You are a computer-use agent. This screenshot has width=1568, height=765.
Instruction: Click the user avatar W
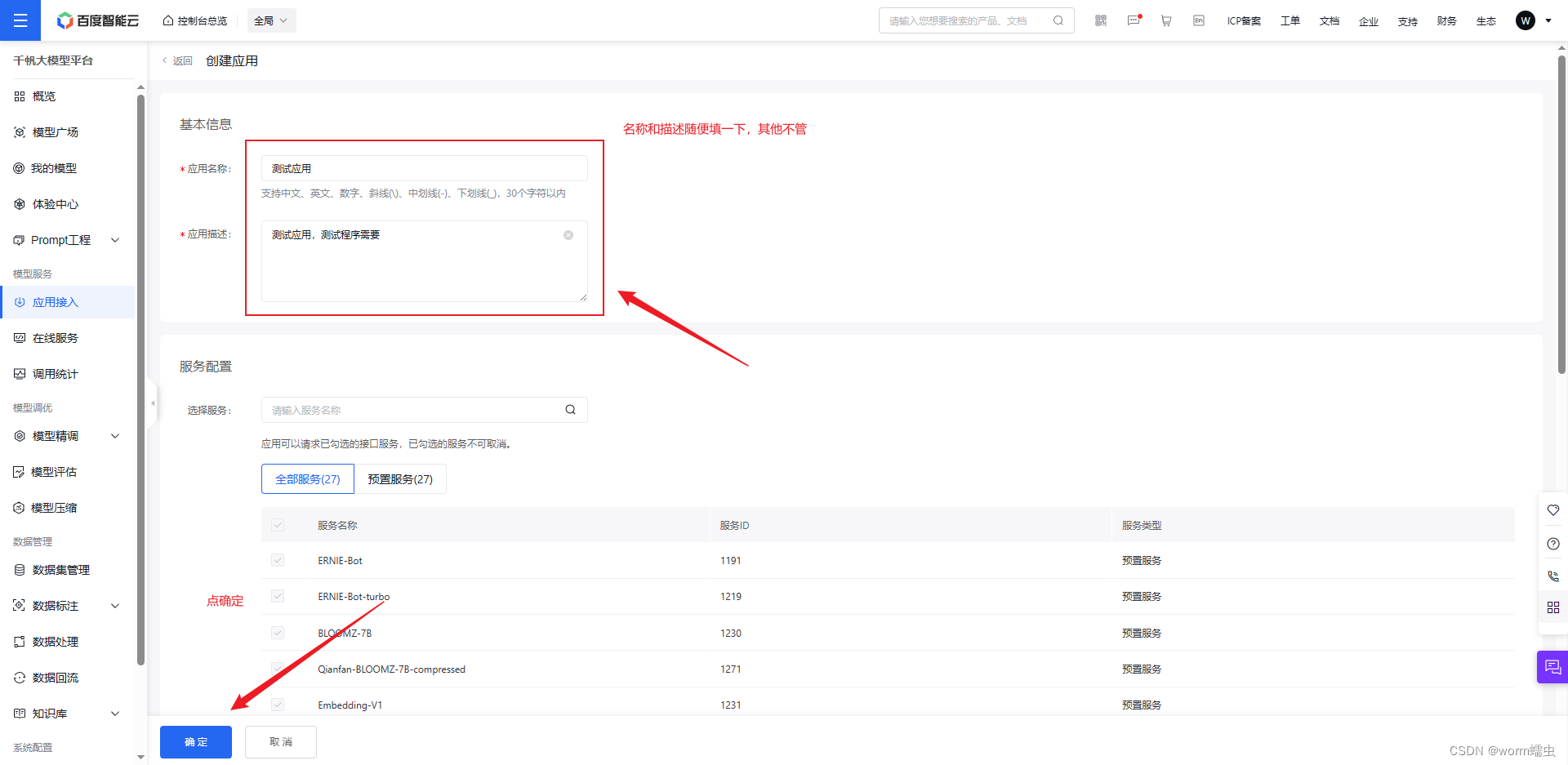pos(1525,20)
